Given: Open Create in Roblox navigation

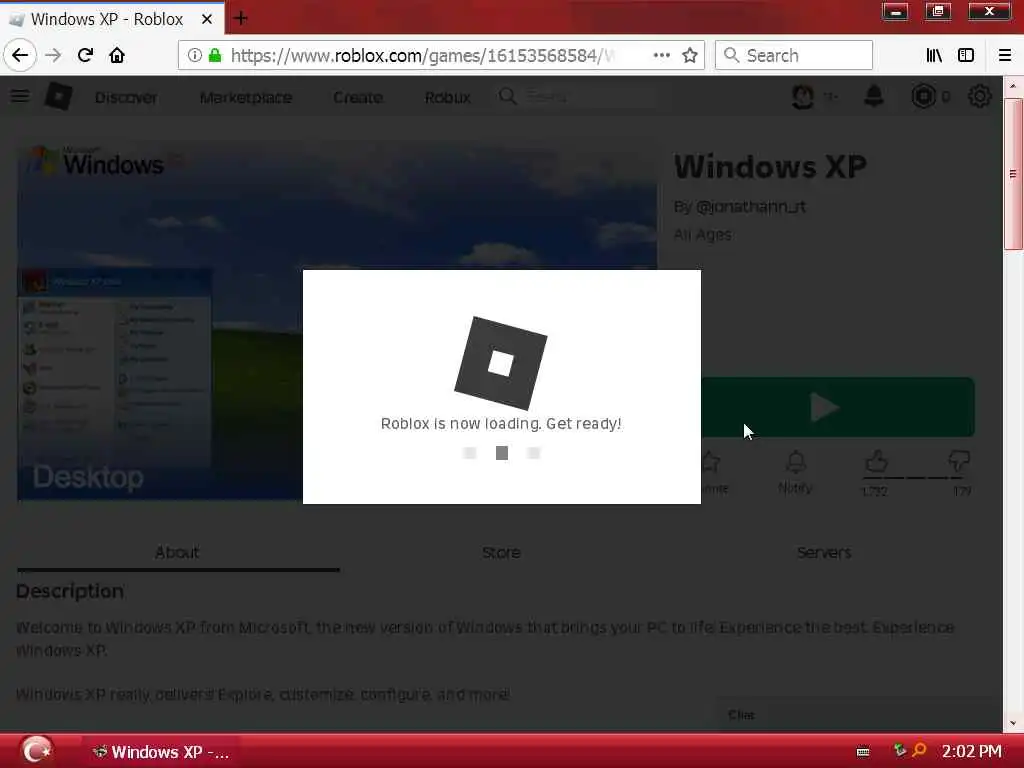Looking at the screenshot, I should 358,97.
